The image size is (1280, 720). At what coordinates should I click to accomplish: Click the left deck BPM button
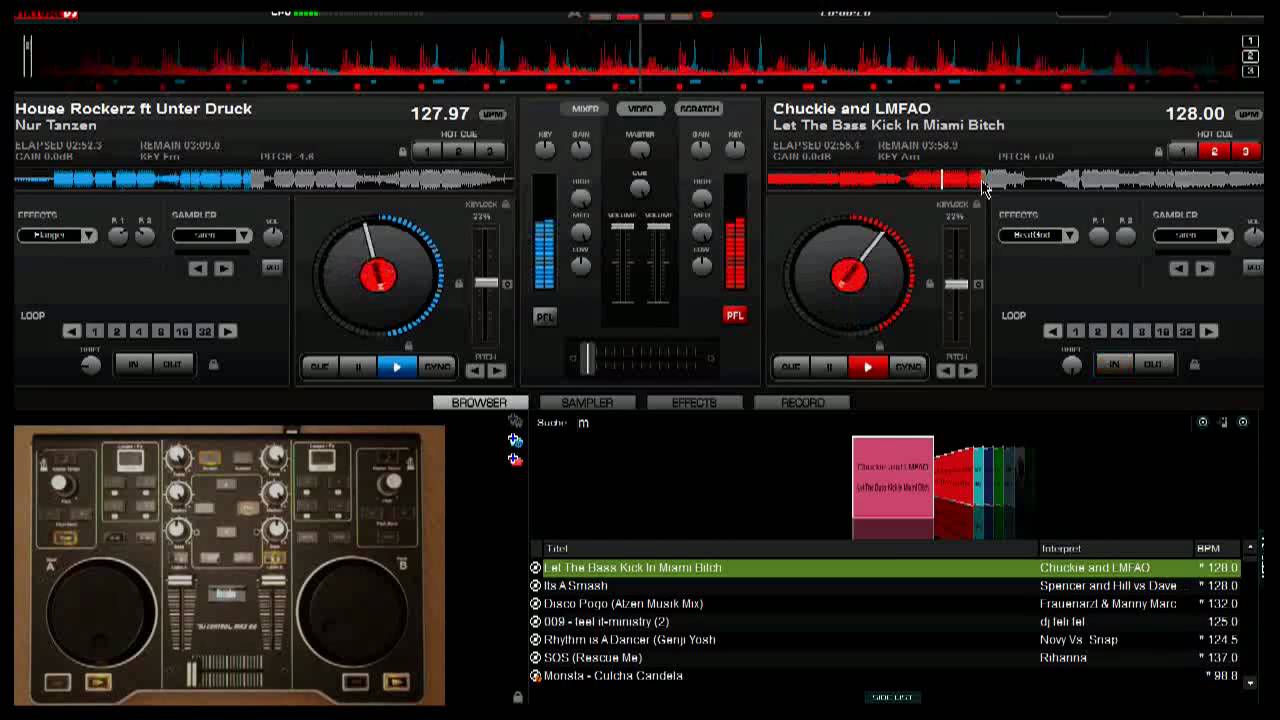[x=493, y=115]
